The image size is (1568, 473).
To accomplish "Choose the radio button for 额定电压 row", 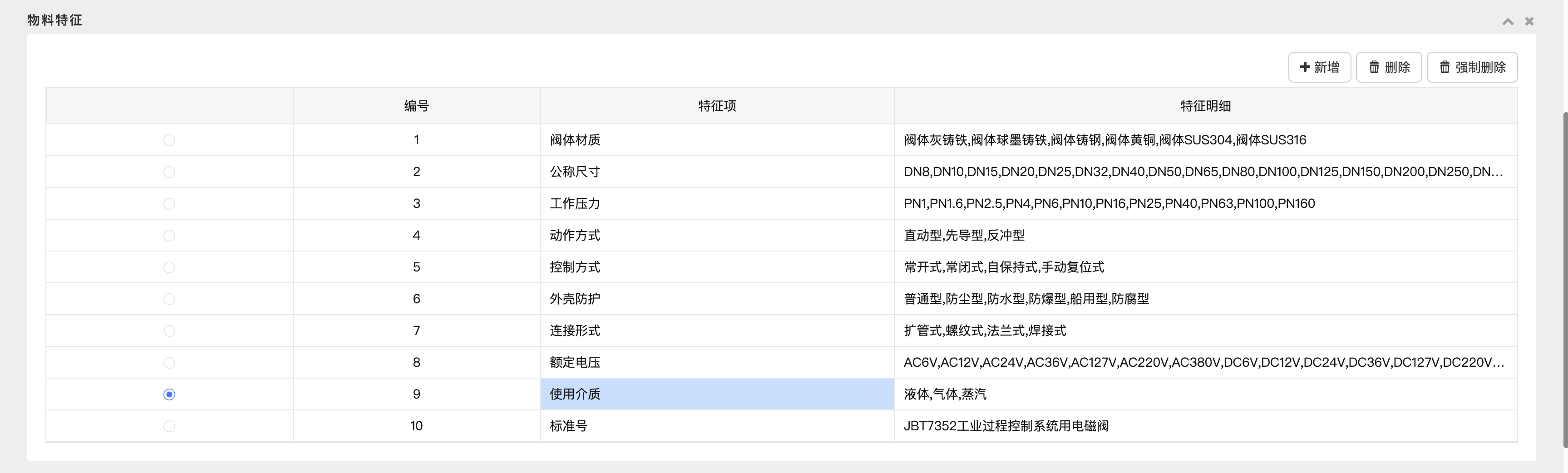I will (x=169, y=363).
